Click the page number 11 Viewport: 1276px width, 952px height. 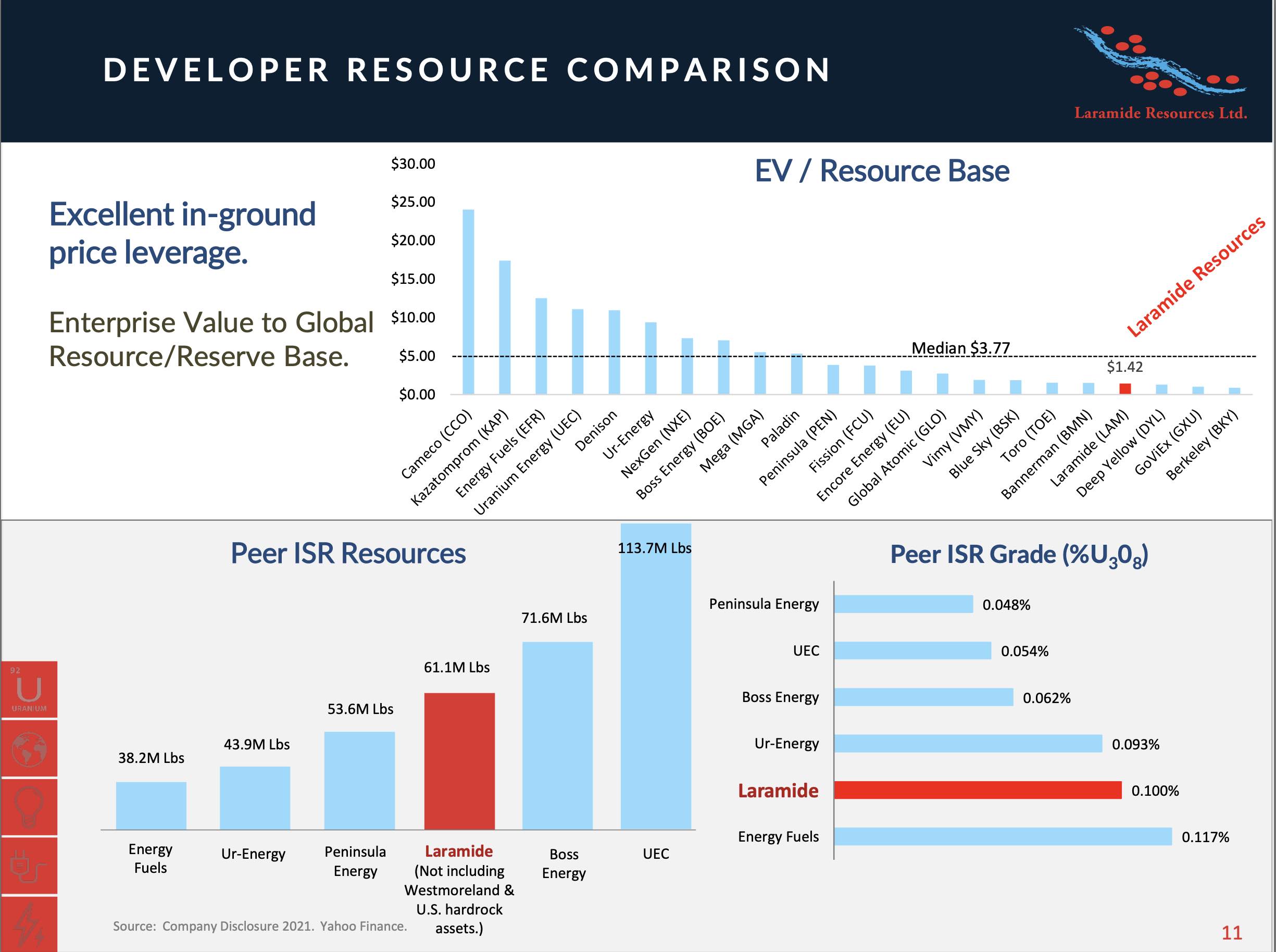(x=1232, y=932)
